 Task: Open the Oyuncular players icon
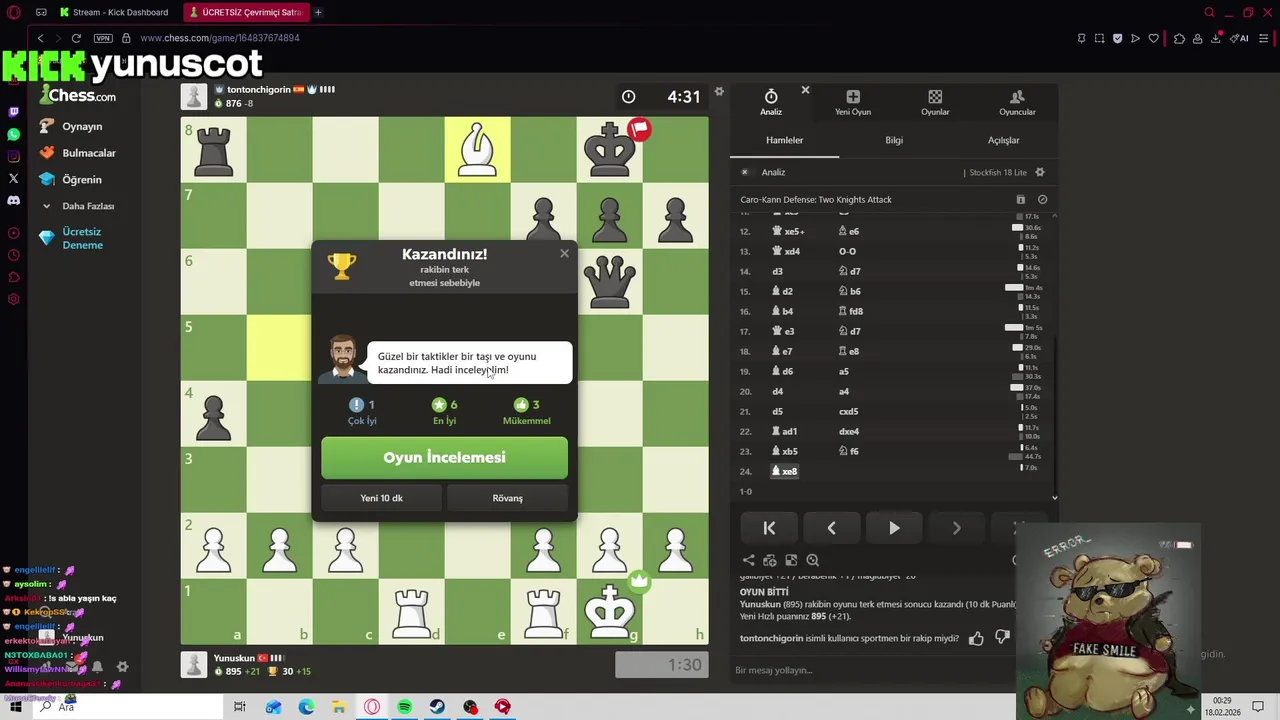coord(1017,97)
